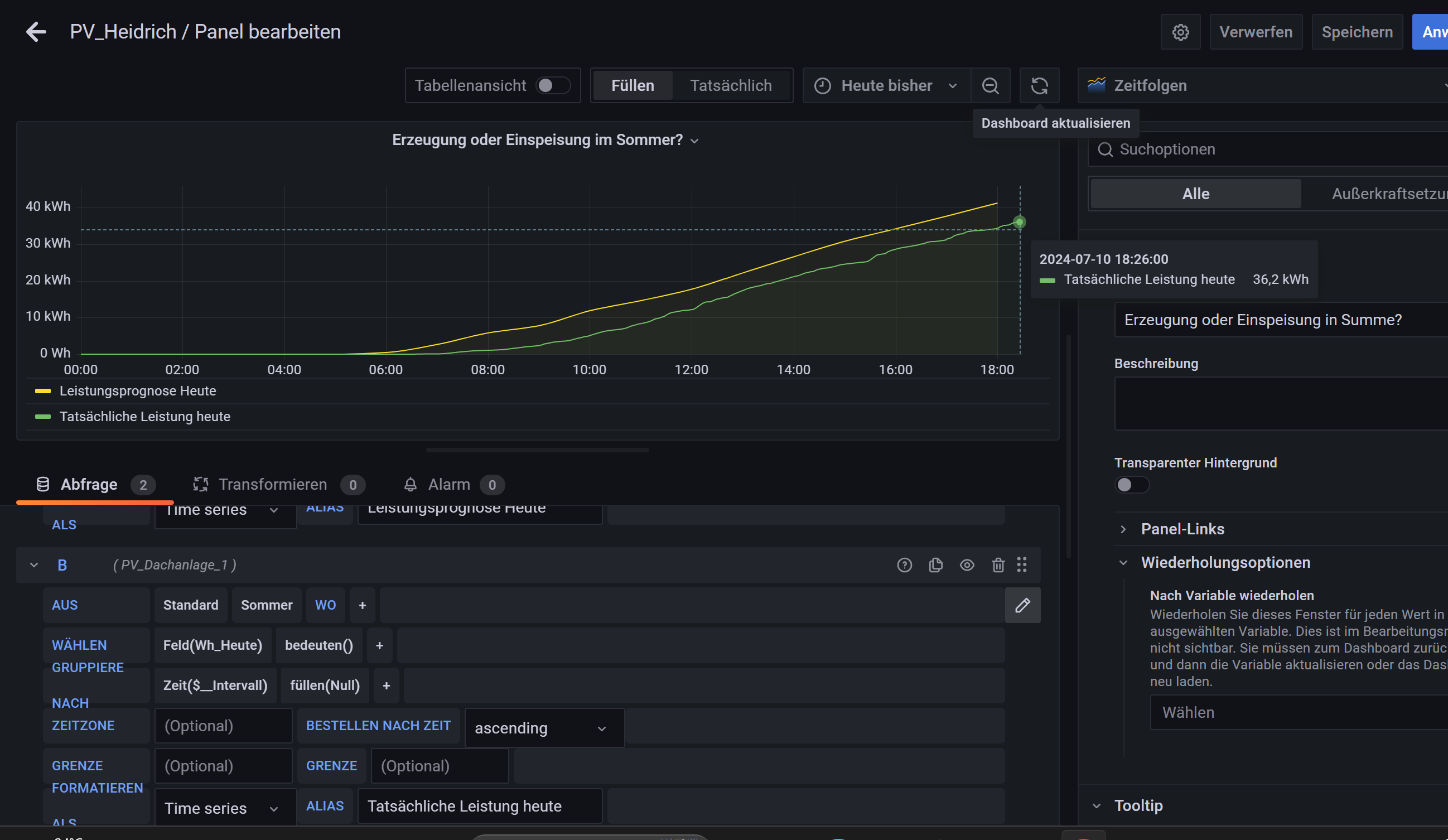Open query B help icon
Viewport: 1448px width, 840px height.
pos(904,565)
